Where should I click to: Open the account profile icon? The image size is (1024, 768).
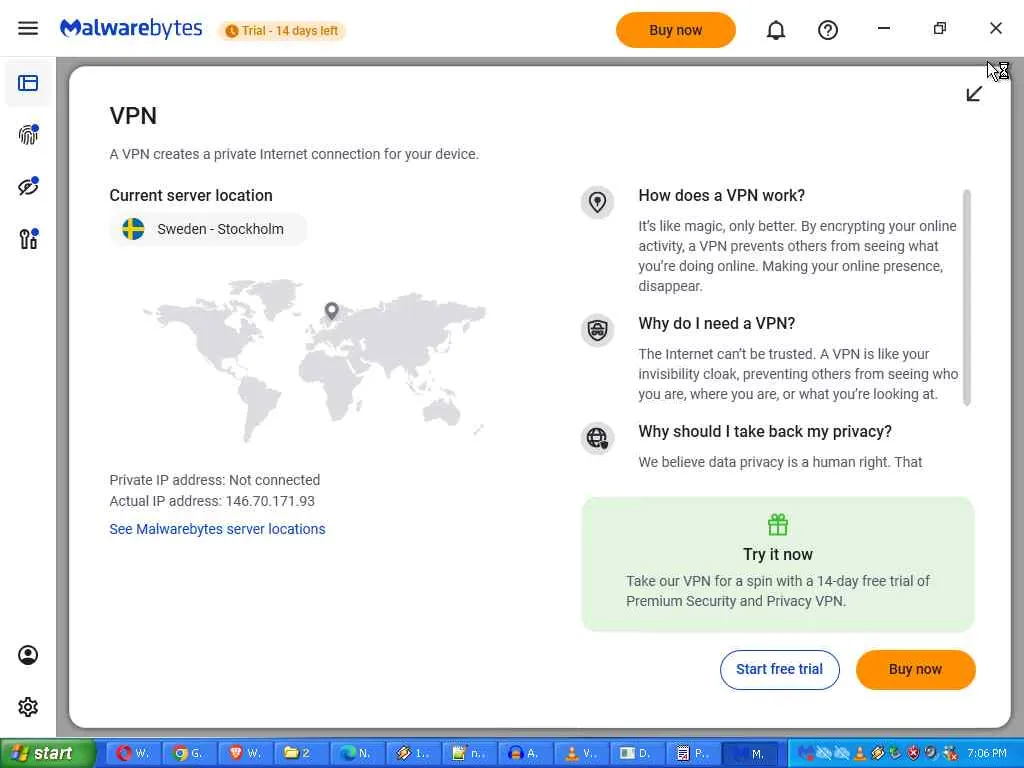pos(28,655)
